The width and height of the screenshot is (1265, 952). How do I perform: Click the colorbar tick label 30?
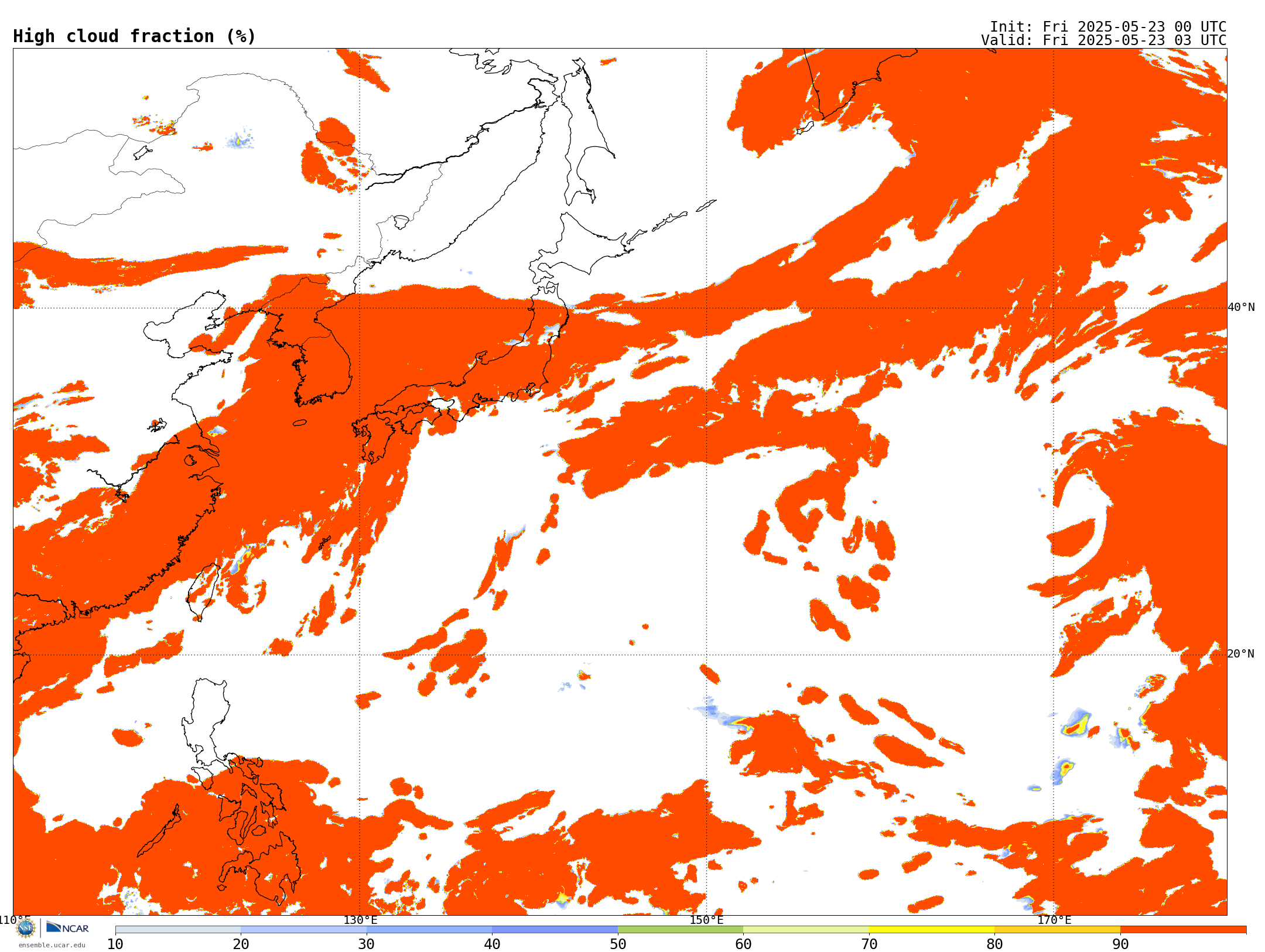coord(367,944)
